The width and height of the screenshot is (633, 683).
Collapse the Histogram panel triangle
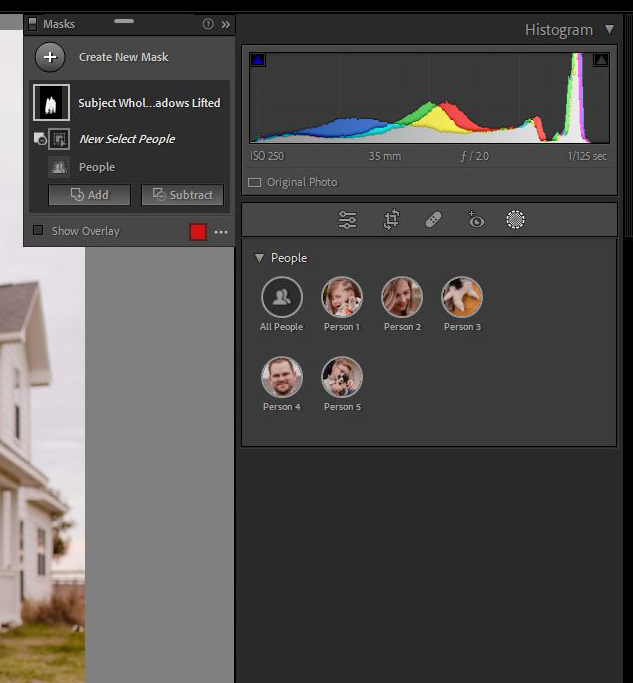pyautogui.click(x=609, y=30)
